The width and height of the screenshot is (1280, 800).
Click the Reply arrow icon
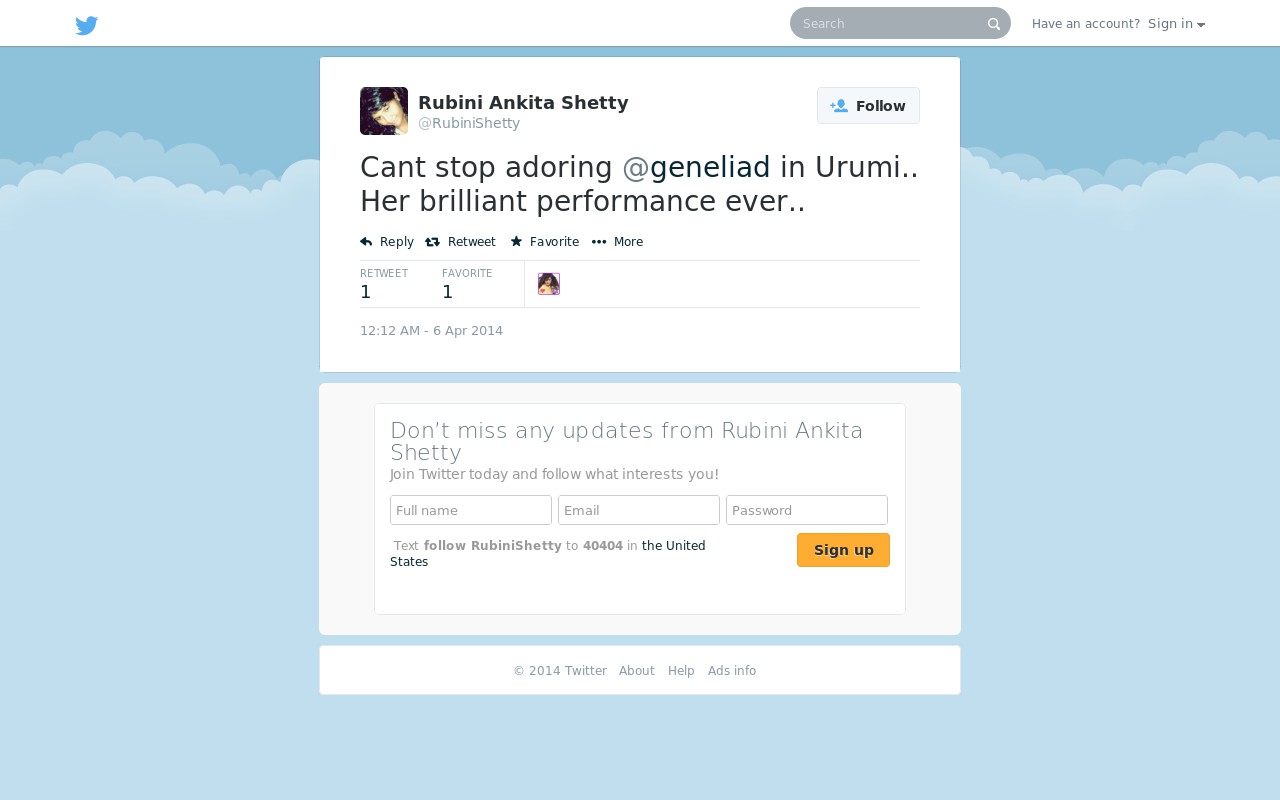(x=366, y=242)
